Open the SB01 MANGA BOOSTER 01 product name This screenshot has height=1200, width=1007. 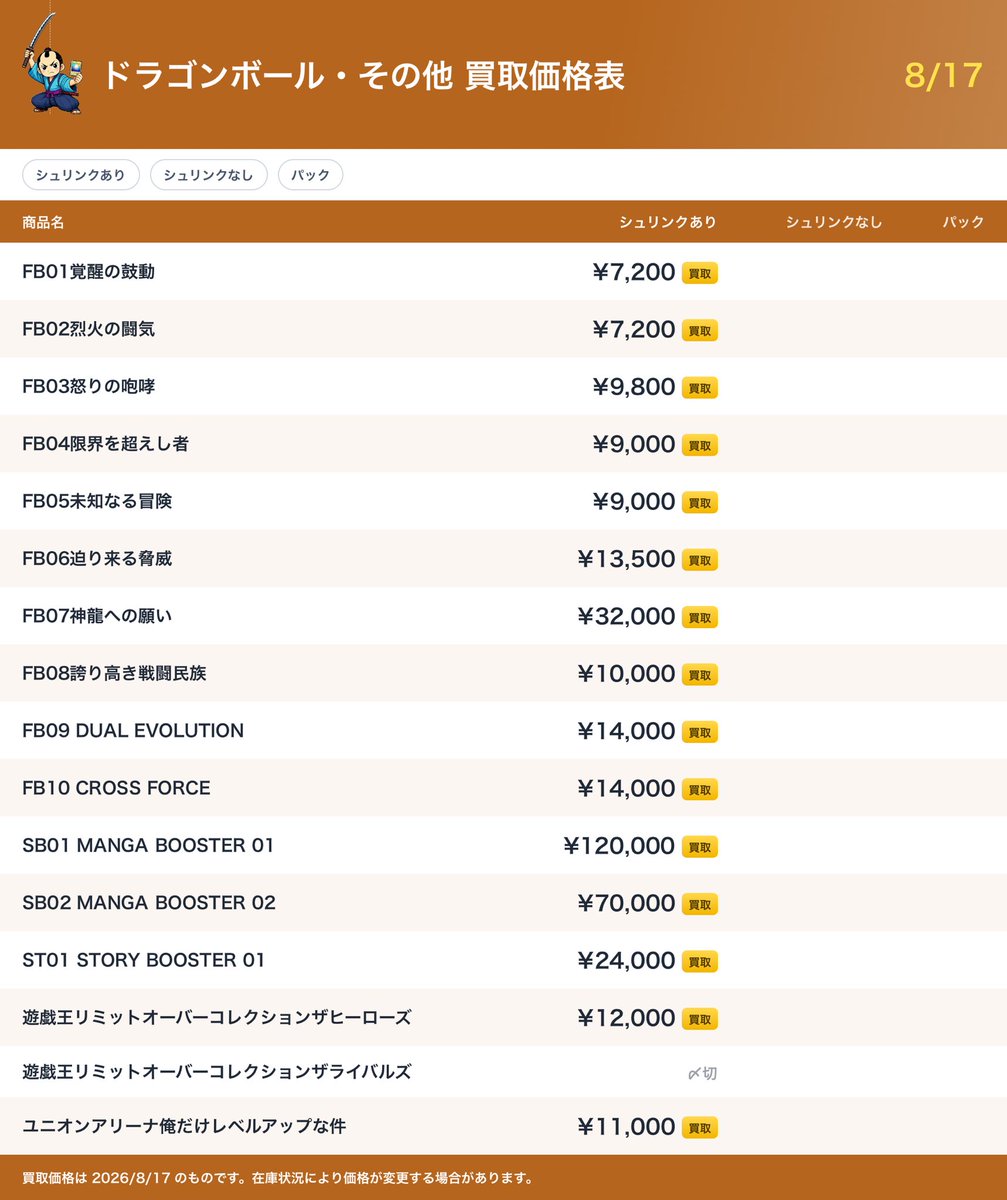point(148,846)
